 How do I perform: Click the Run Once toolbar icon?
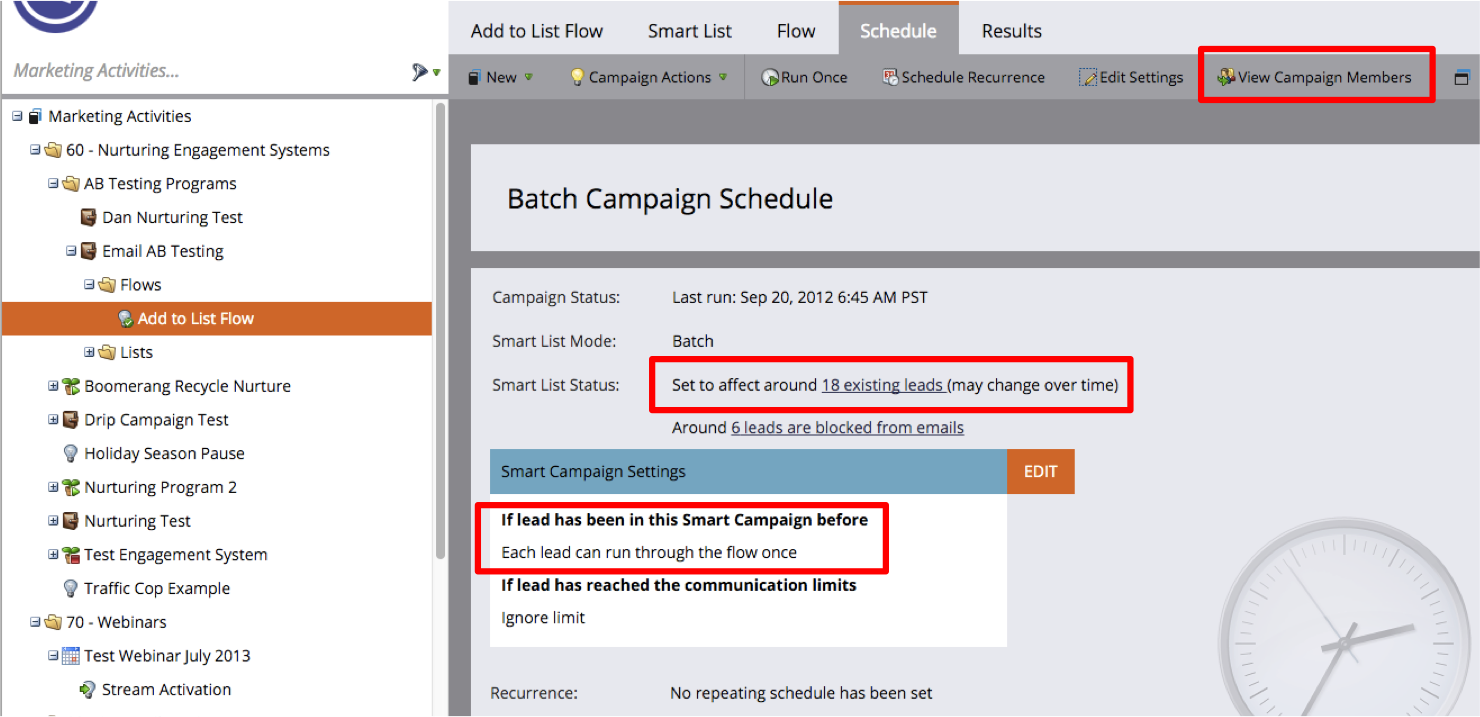770,78
